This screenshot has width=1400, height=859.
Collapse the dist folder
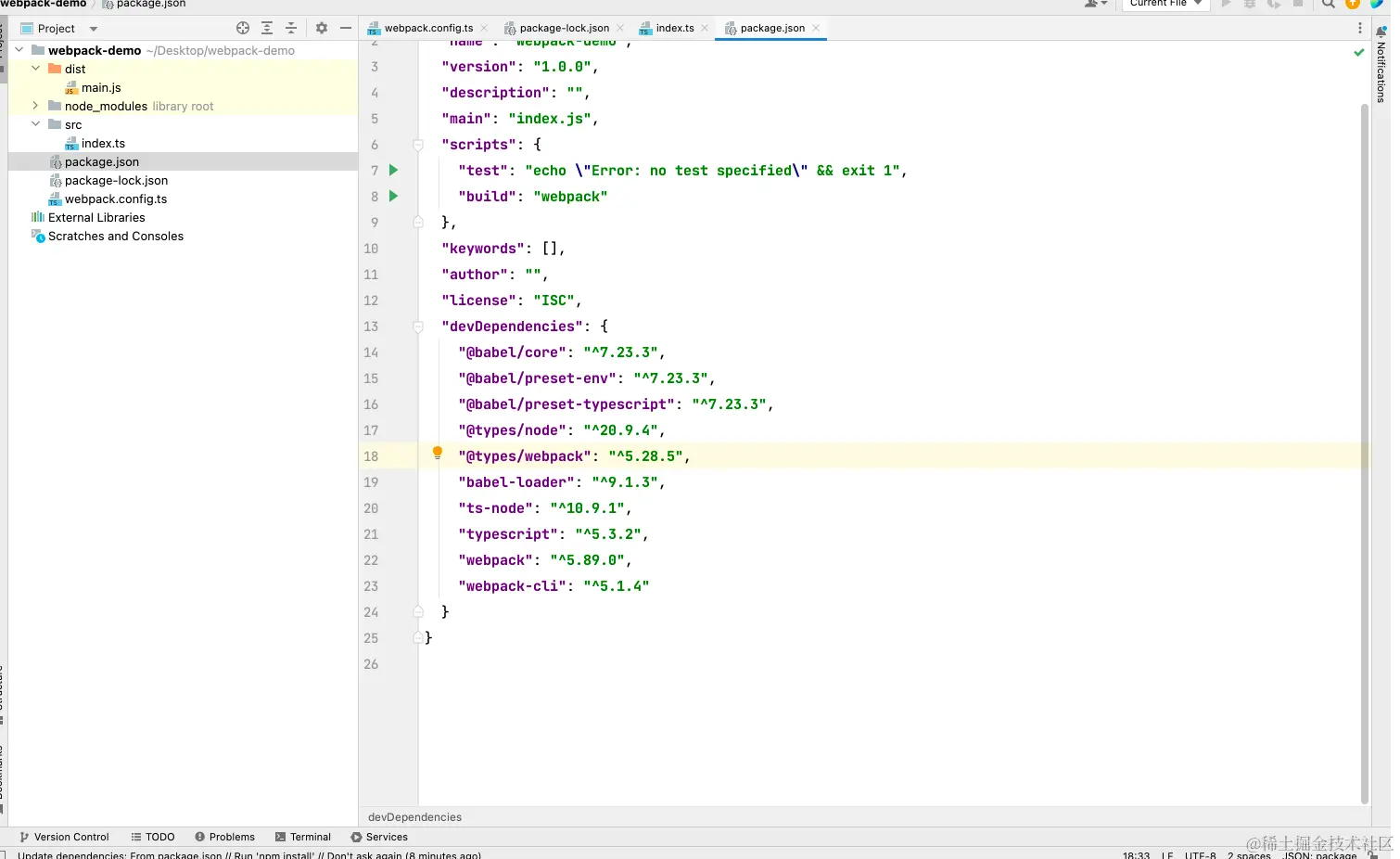[x=36, y=69]
